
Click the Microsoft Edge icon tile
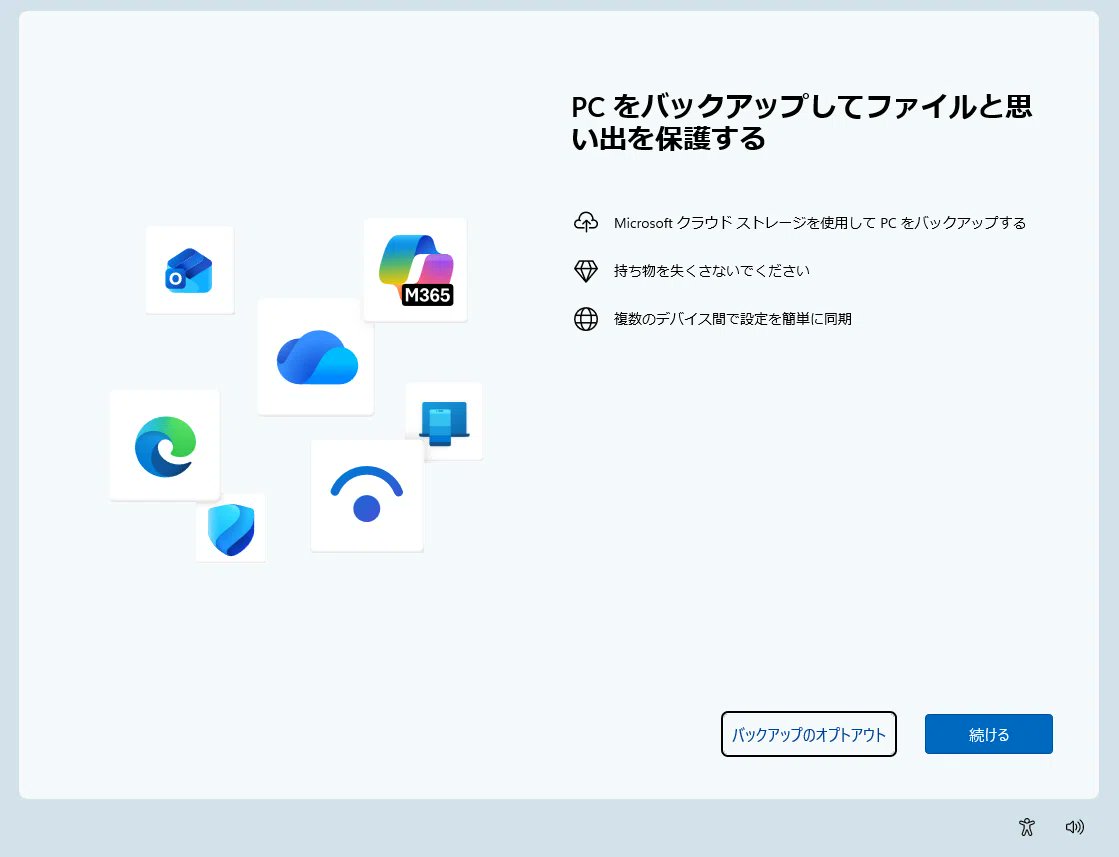[x=165, y=445]
